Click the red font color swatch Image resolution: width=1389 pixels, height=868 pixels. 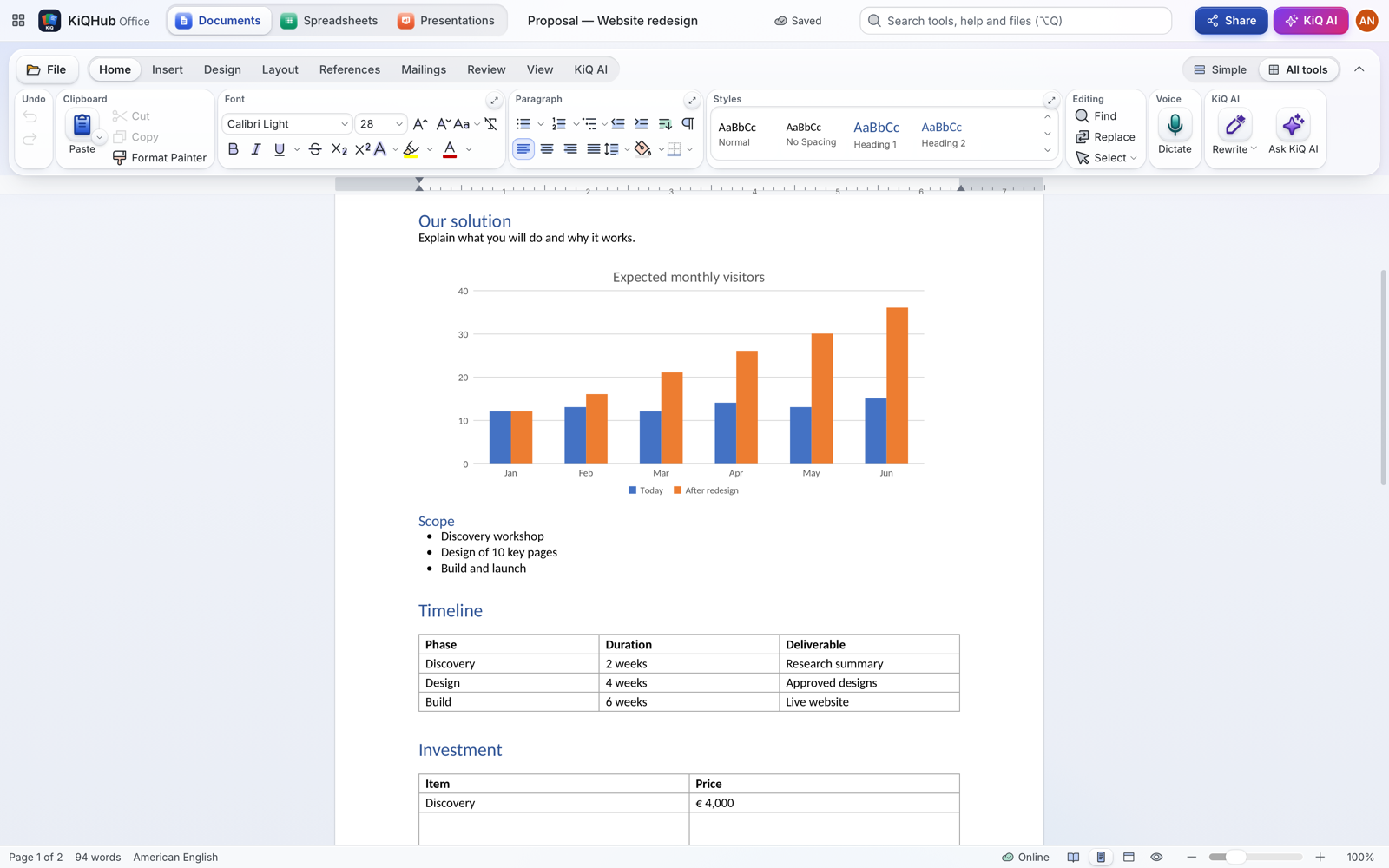450,149
